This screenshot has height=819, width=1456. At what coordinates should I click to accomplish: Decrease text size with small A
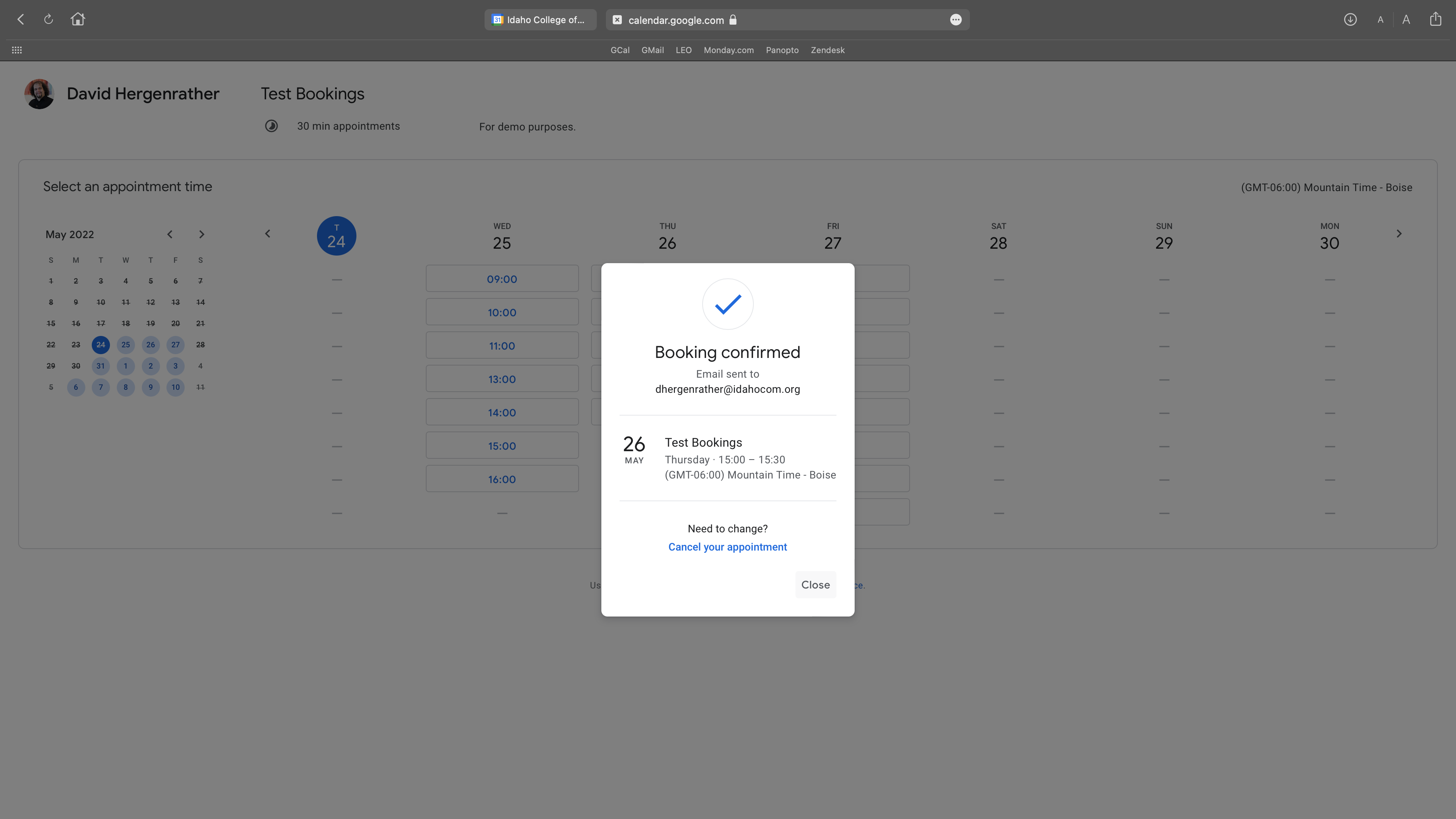pyautogui.click(x=1380, y=20)
